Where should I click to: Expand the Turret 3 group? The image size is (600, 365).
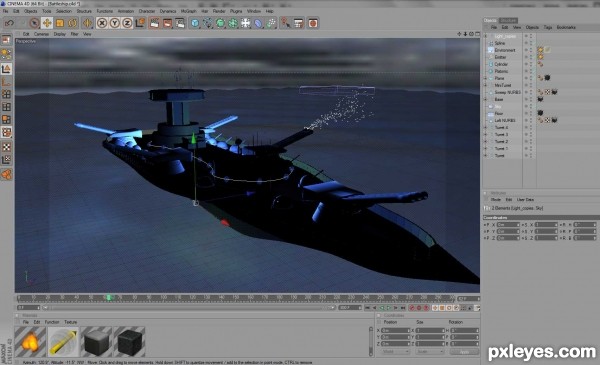pyautogui.click(x=486, y=134)
